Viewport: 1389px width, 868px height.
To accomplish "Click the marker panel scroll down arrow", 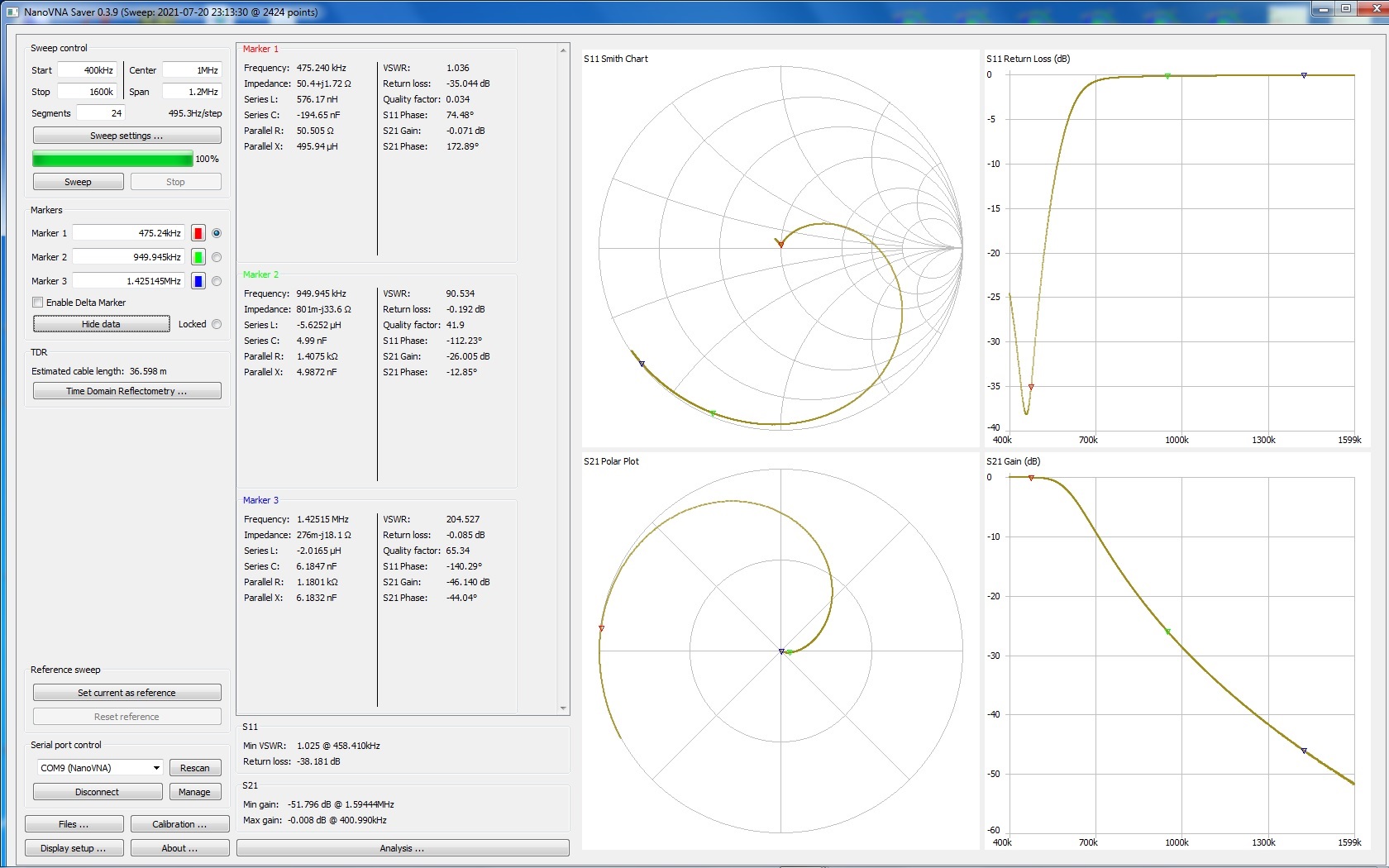I will tap(563, 708).
